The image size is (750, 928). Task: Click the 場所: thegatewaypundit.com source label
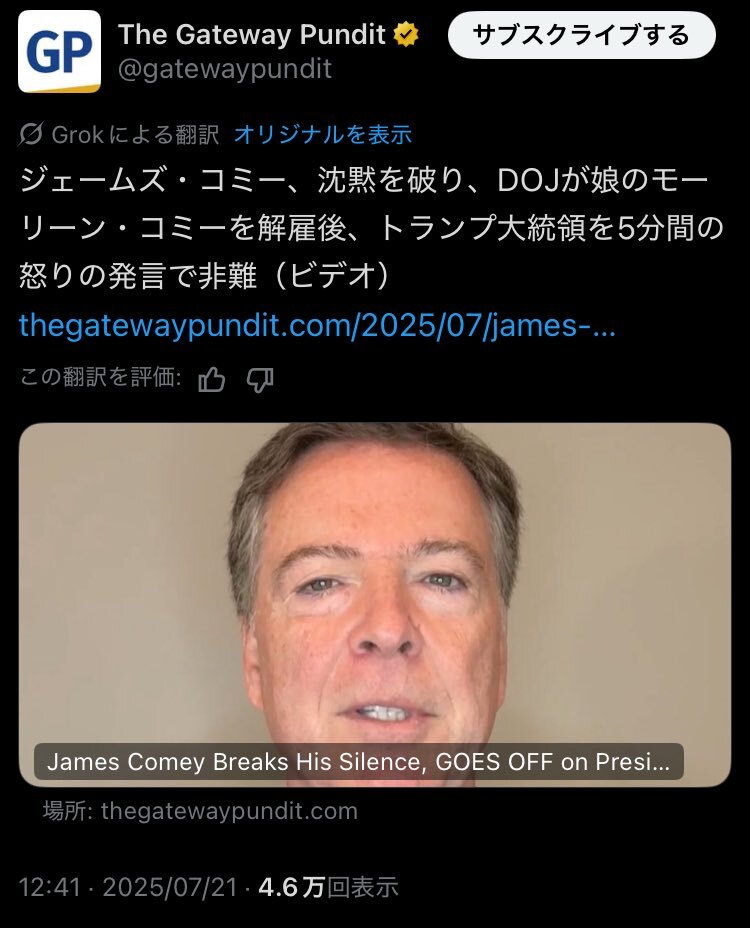[x=200, y=811]
